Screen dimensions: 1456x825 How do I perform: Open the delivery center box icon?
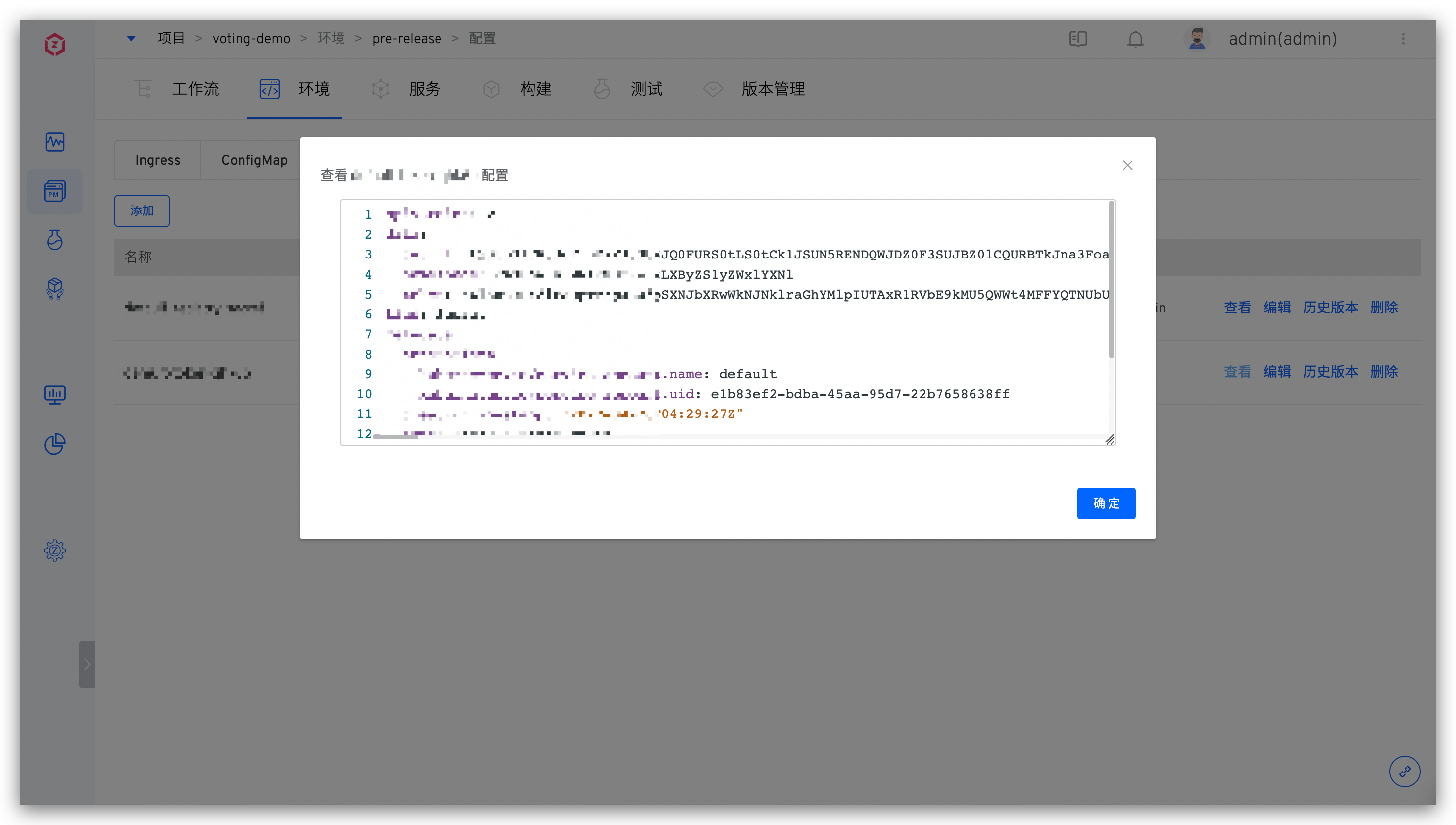55,288
